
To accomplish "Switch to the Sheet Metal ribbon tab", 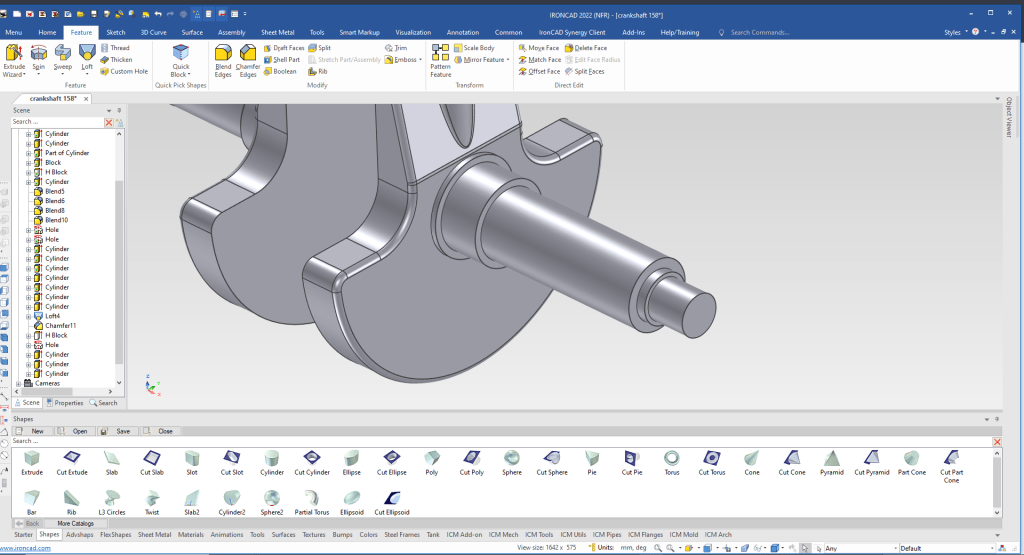I will click(276, 32).
